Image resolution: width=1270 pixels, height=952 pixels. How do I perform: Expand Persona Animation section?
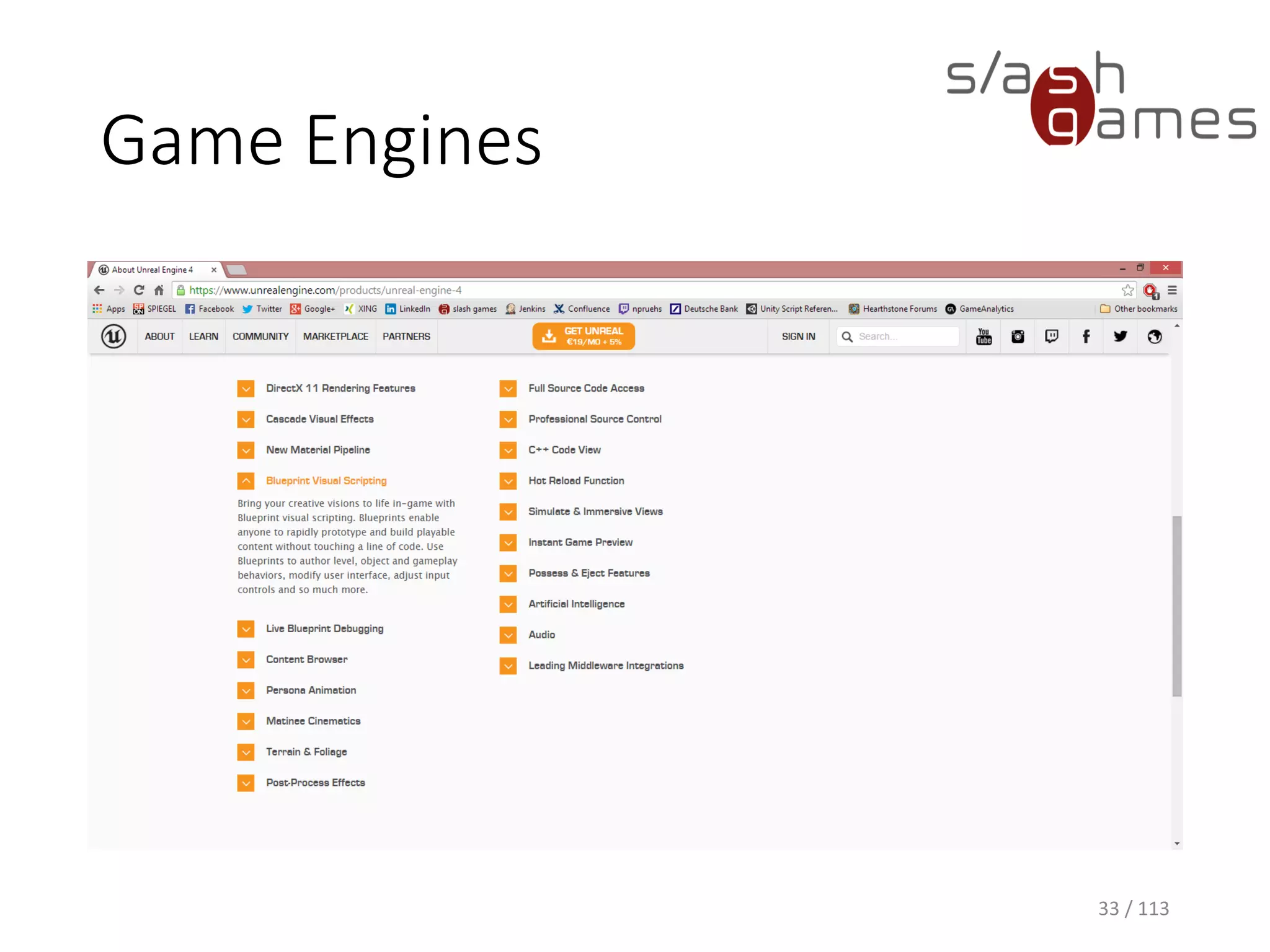coord(246,690)
